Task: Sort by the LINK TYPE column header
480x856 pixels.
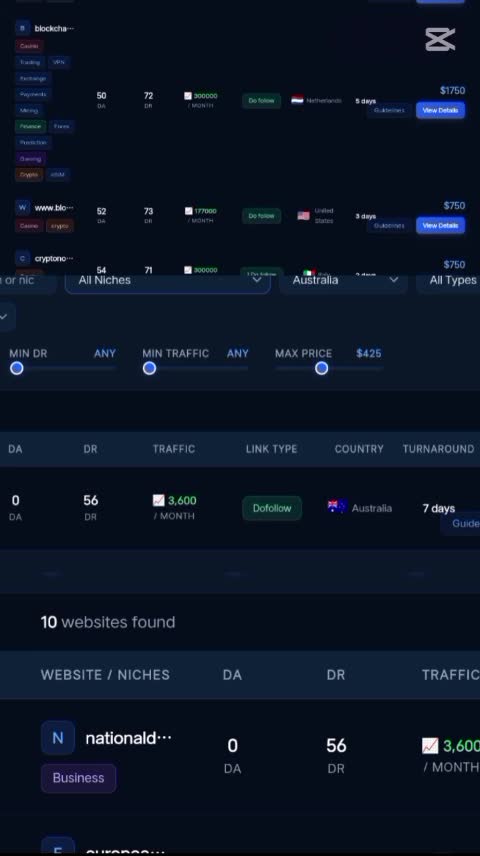Action: click(271, 449)
